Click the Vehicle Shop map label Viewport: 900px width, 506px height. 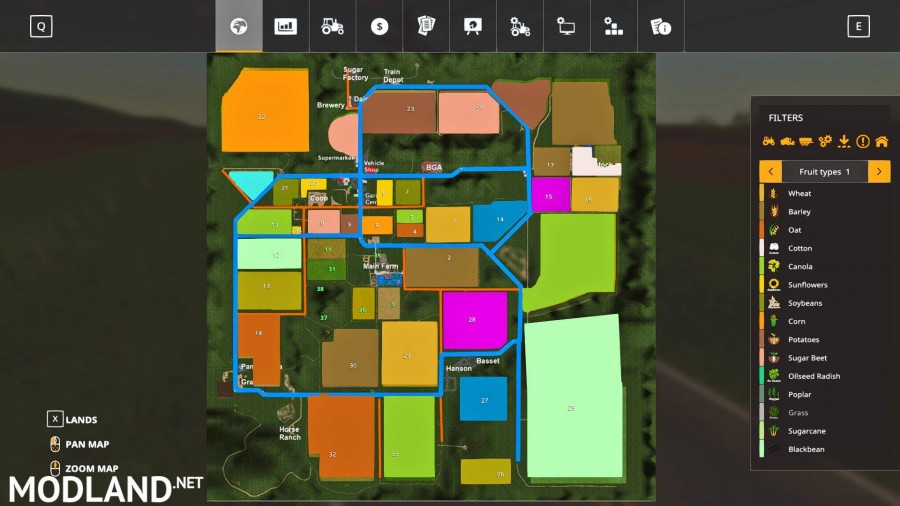pyautogui.click(x=374, y=166)
